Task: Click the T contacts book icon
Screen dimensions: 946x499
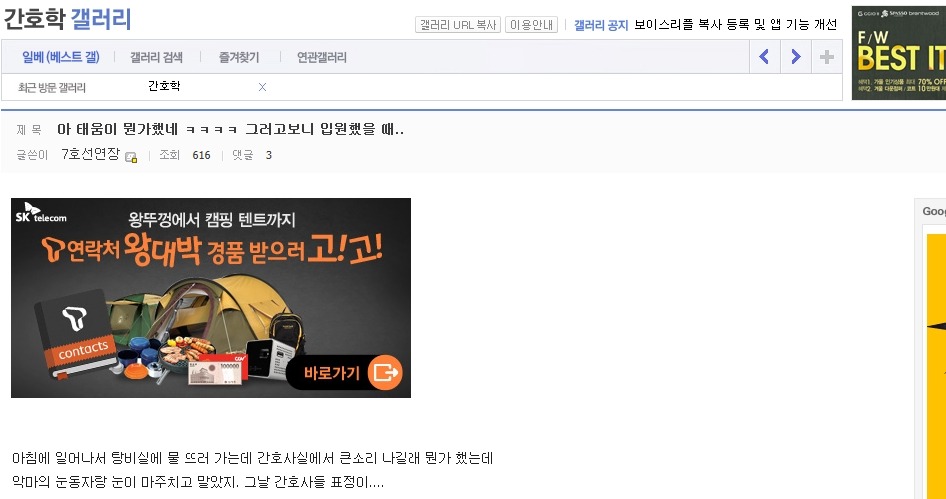Action: pyautogui.click(x=75, y=333)
